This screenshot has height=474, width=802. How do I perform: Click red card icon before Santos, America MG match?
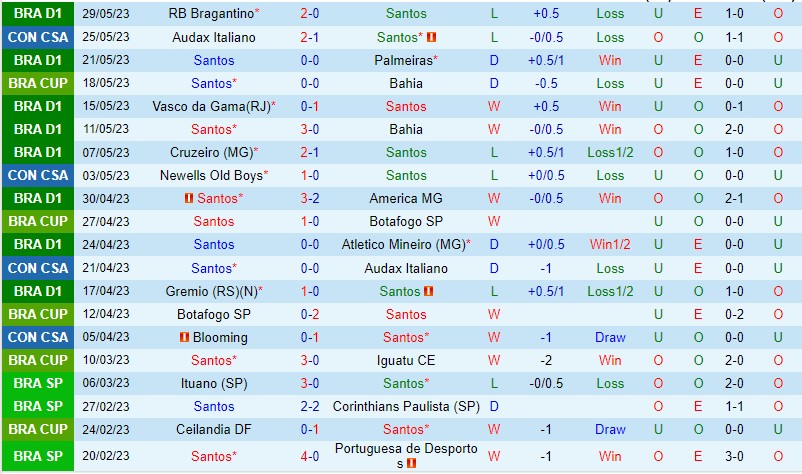point(187,198)
